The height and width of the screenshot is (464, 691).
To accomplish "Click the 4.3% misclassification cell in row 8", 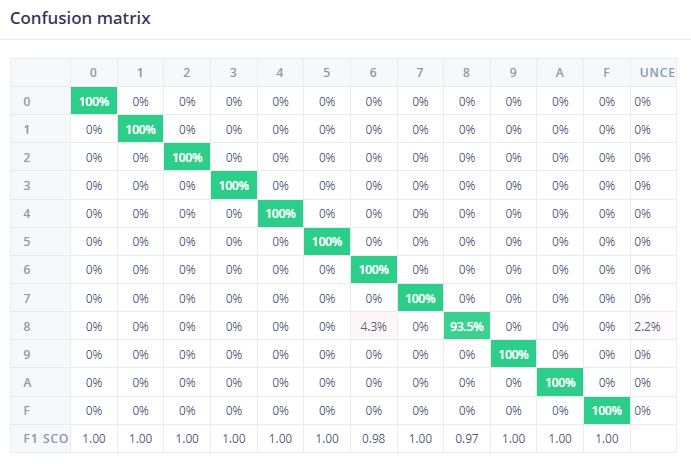I will 373,326.
